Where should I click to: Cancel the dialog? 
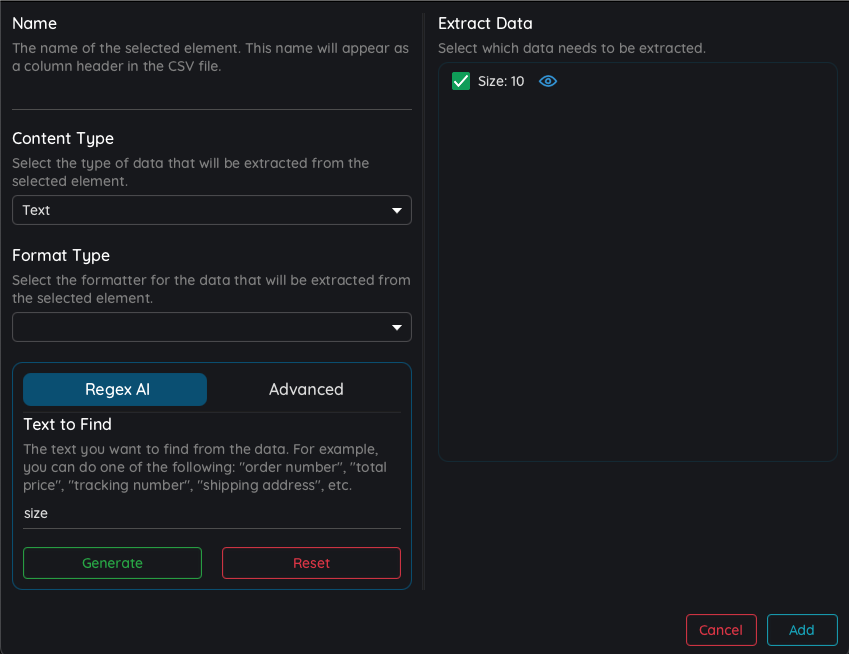tap(721, 630)
